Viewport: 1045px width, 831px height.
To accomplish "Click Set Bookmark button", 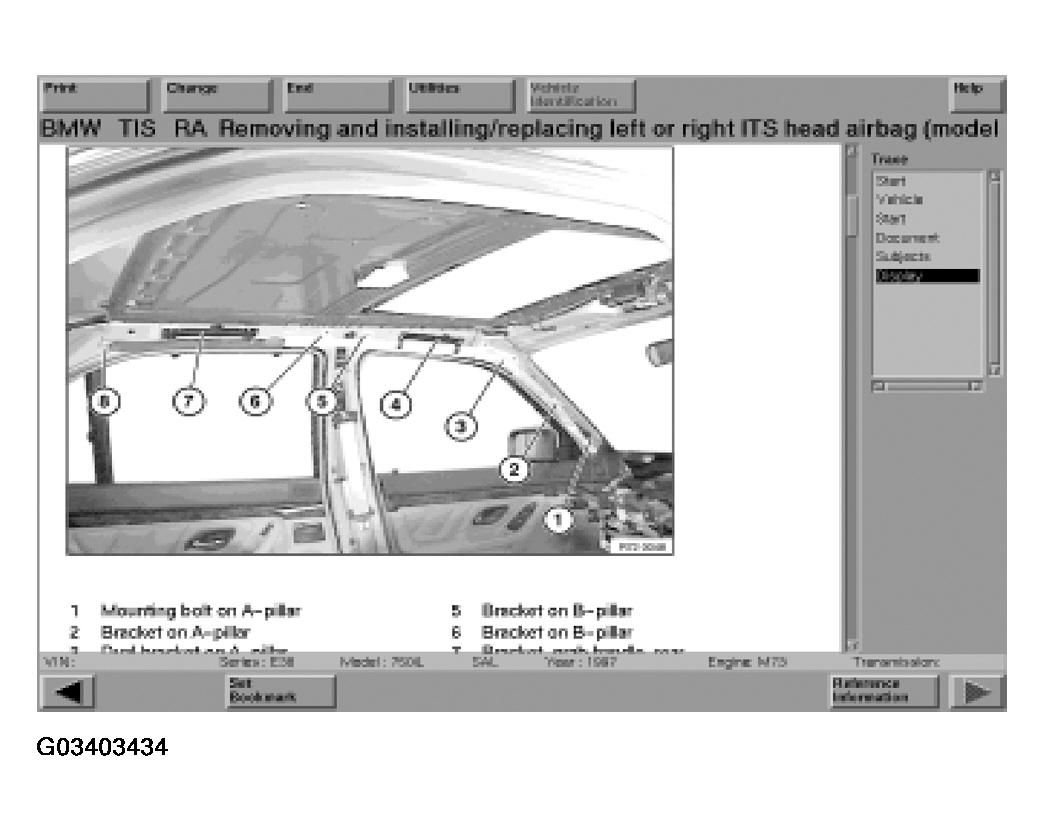I will click(x=281, y=692).
